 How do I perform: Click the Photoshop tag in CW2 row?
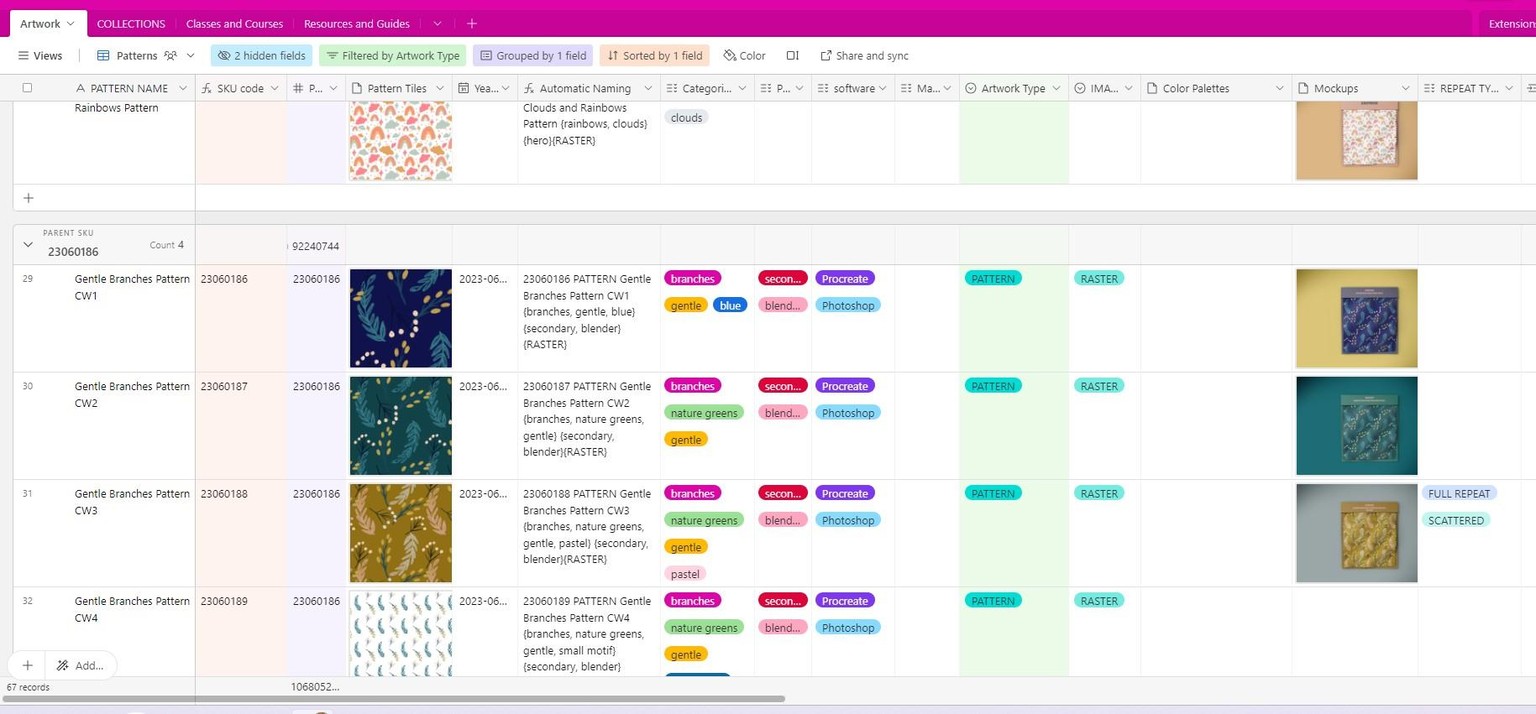point(848,413)
